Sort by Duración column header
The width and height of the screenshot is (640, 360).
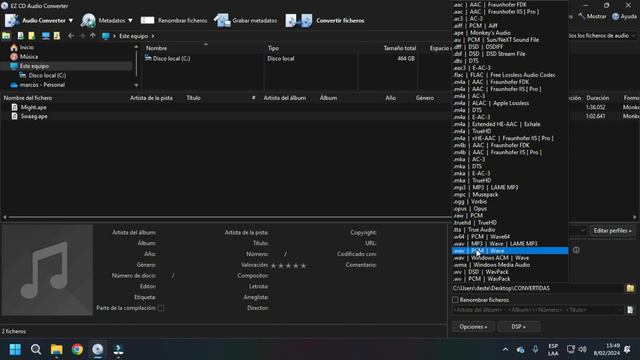pos(598,98)
